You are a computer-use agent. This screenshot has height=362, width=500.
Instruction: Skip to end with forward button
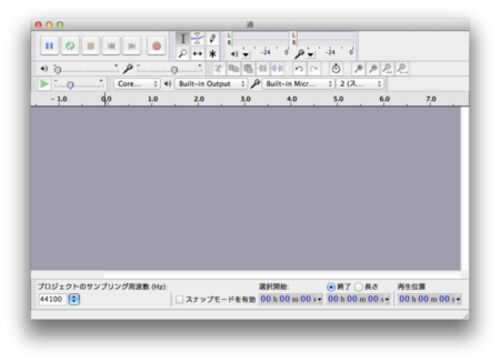pos(132,46)
